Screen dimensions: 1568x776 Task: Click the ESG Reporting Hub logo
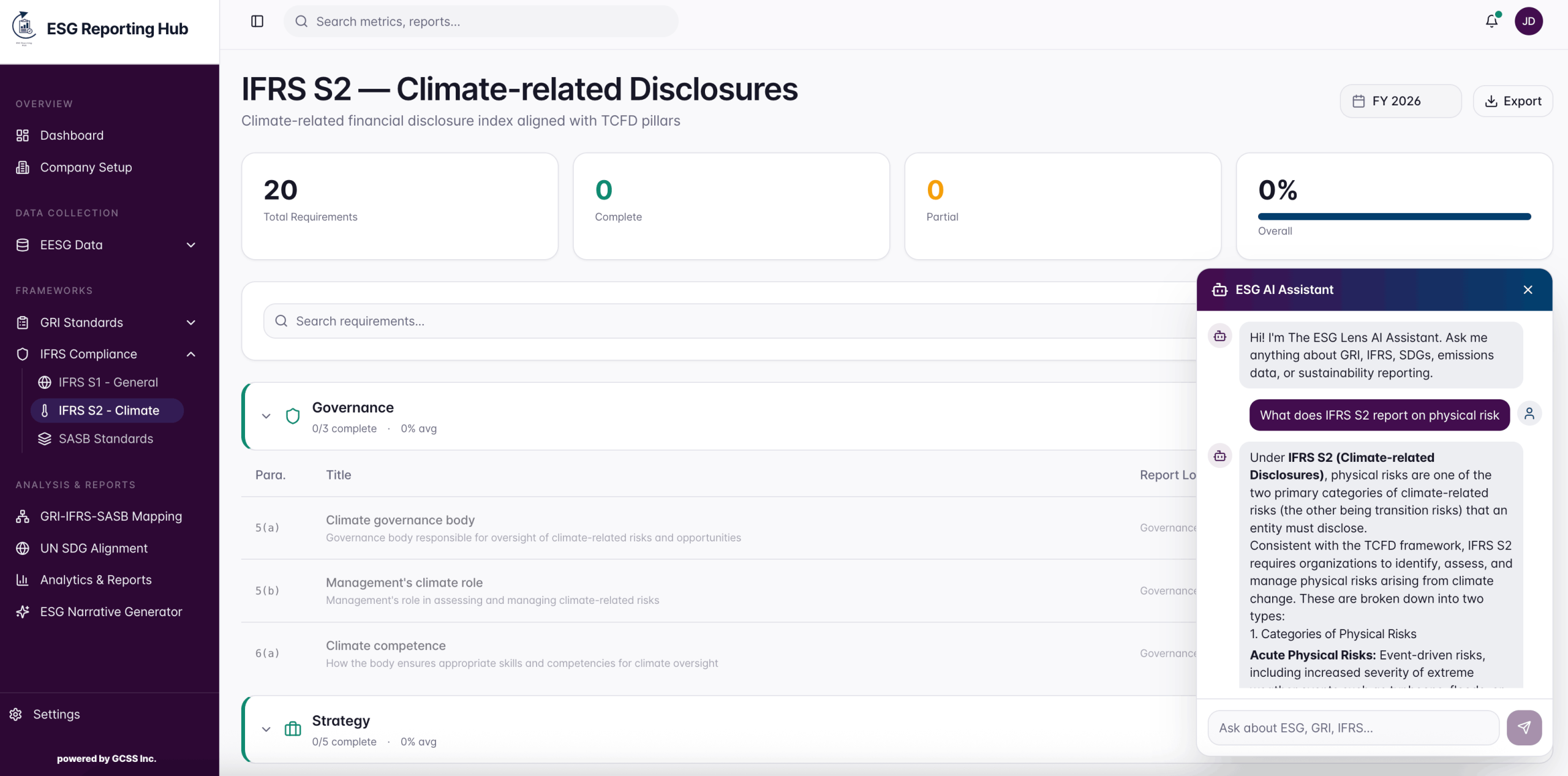click(x=24, y=28)
